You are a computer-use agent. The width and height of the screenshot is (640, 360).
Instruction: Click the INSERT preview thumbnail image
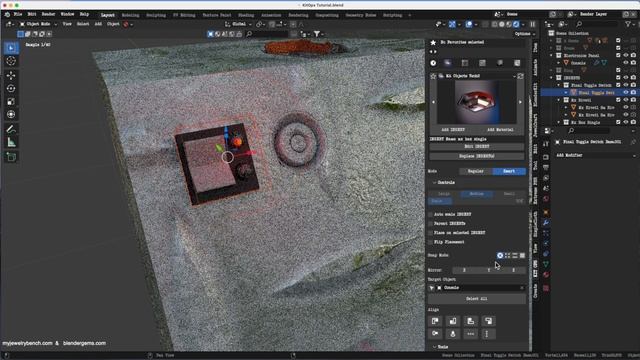point(477,102)
